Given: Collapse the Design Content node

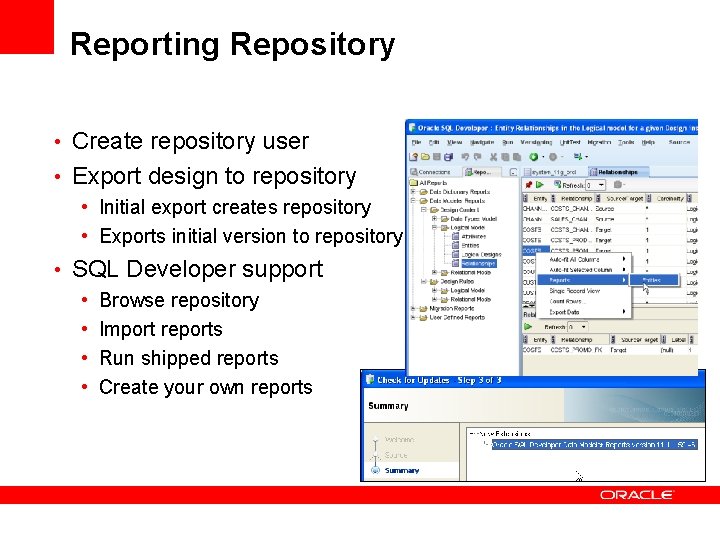Looking at the screenshot, I should point(424,210).
